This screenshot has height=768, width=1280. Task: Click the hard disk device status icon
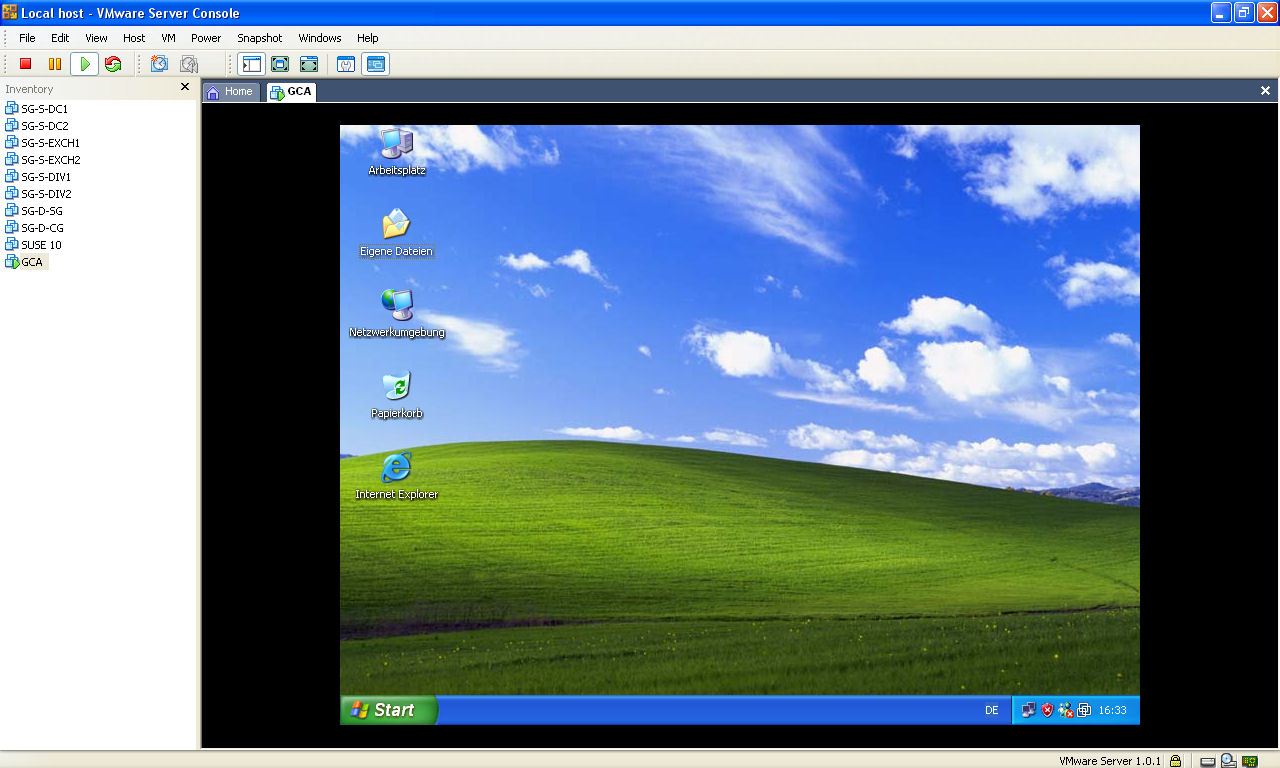(x=1208, y=762)
